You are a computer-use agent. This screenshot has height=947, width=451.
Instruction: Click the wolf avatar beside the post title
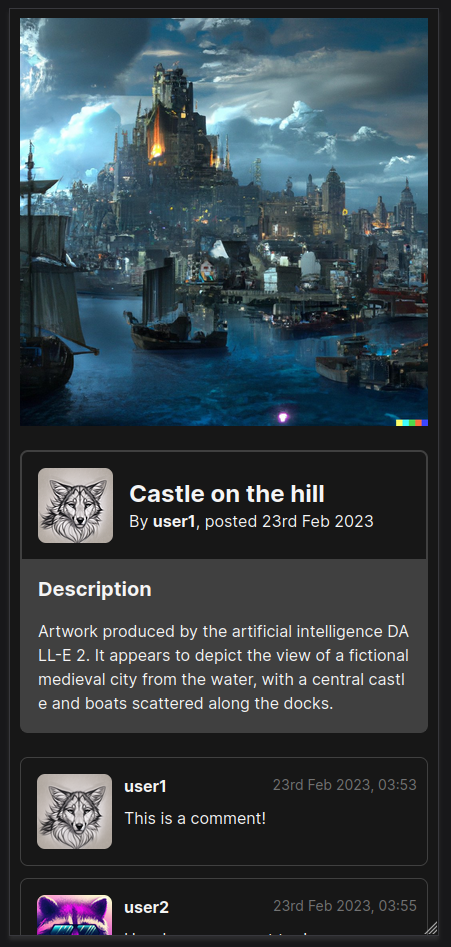75,506
